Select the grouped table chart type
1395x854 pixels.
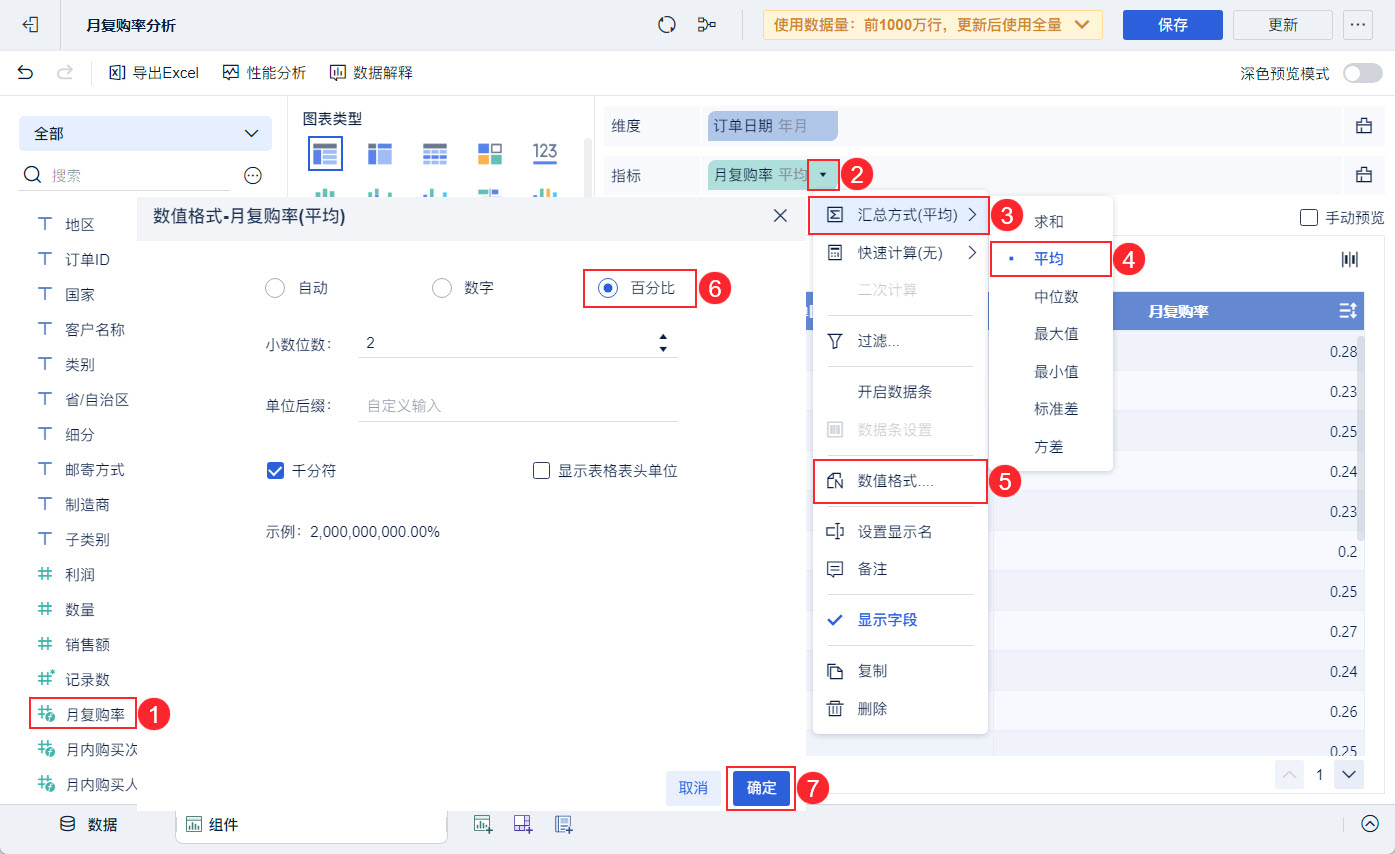pyautogui.click(x=325, y=153)
